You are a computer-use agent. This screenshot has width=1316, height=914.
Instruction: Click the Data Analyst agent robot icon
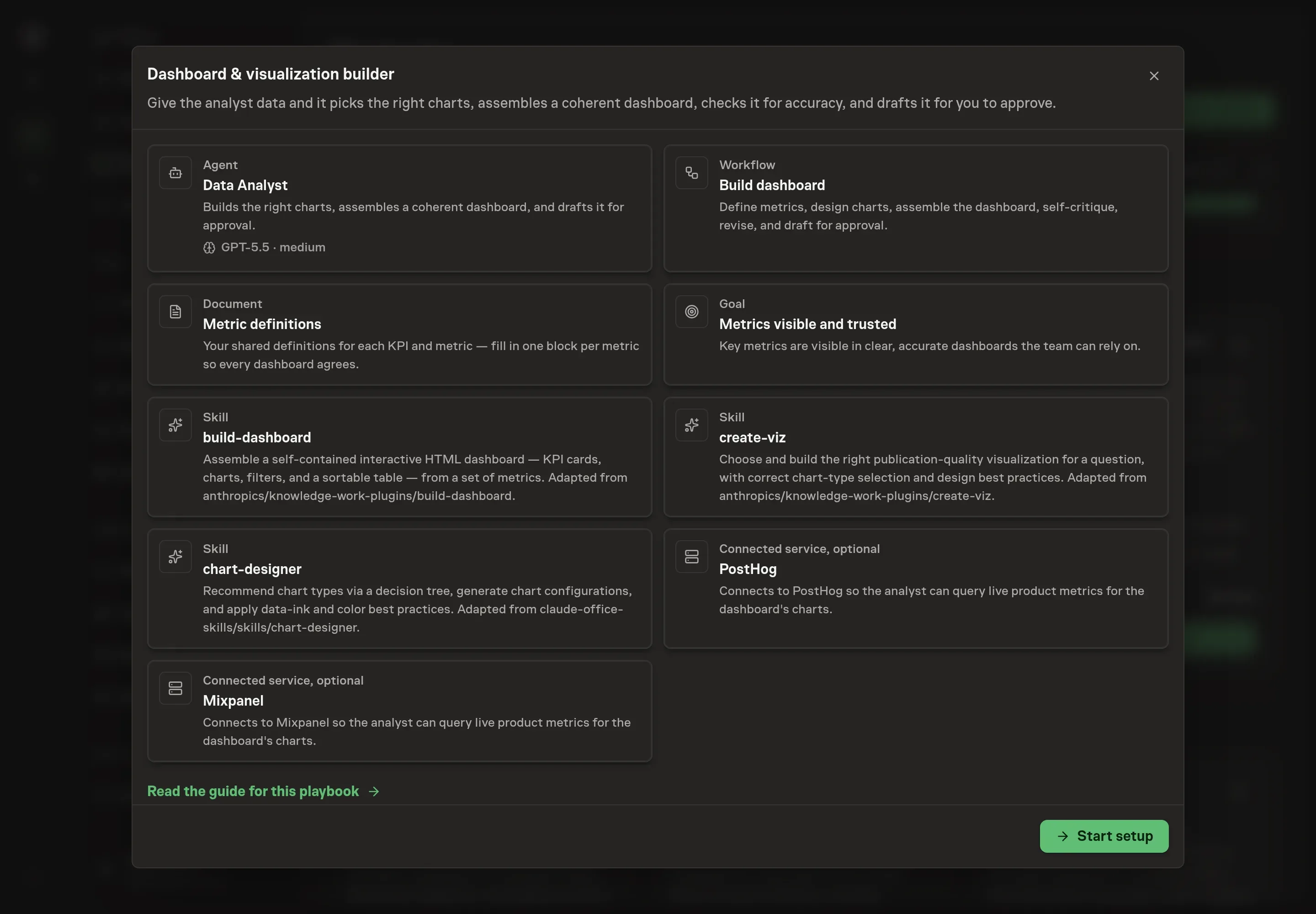click(x=175, y=173)
